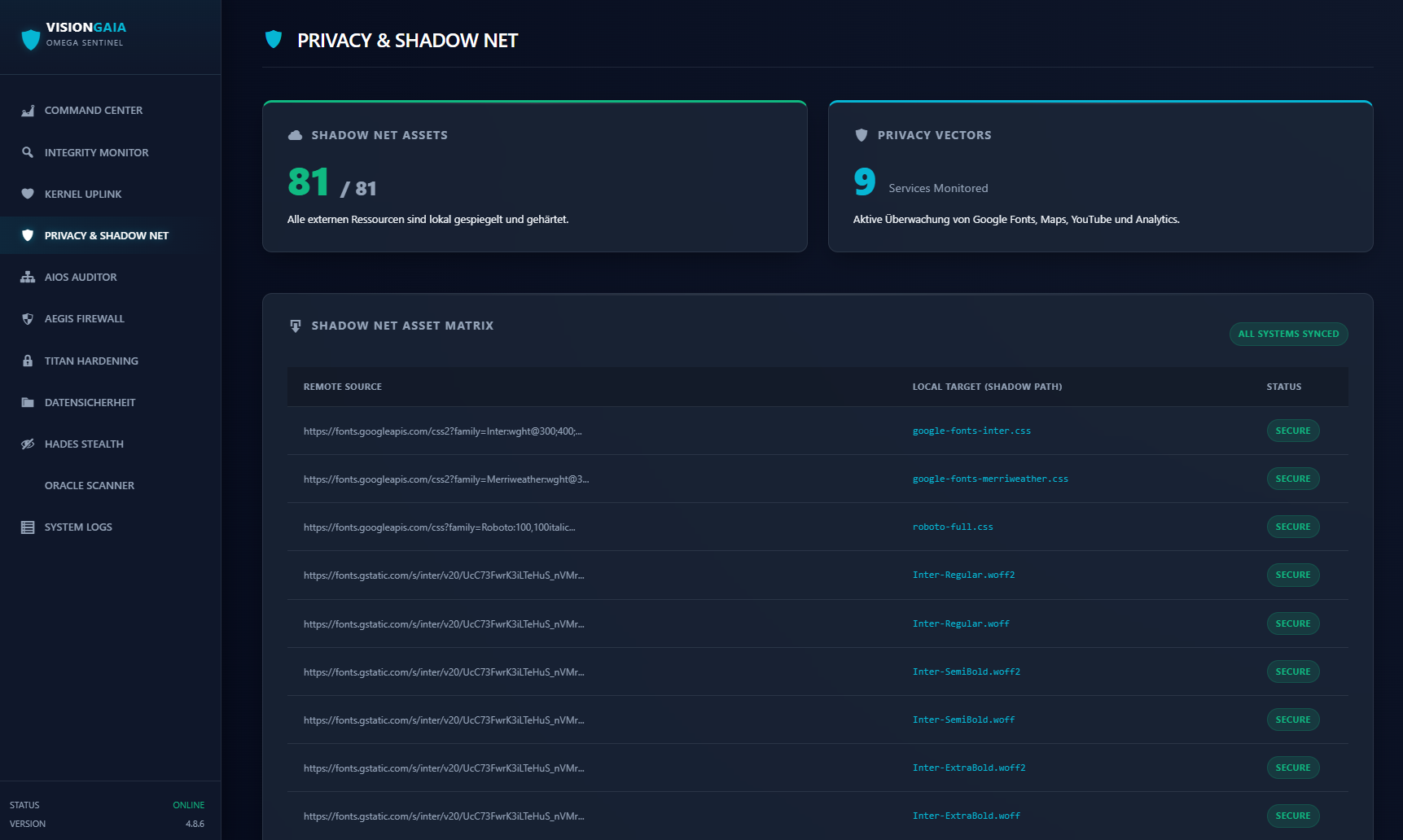This screenshot has width=1403, height=840.
Task: Click the Inter-SemiBold.woff2 shadow path
Action: pos(966,672)
